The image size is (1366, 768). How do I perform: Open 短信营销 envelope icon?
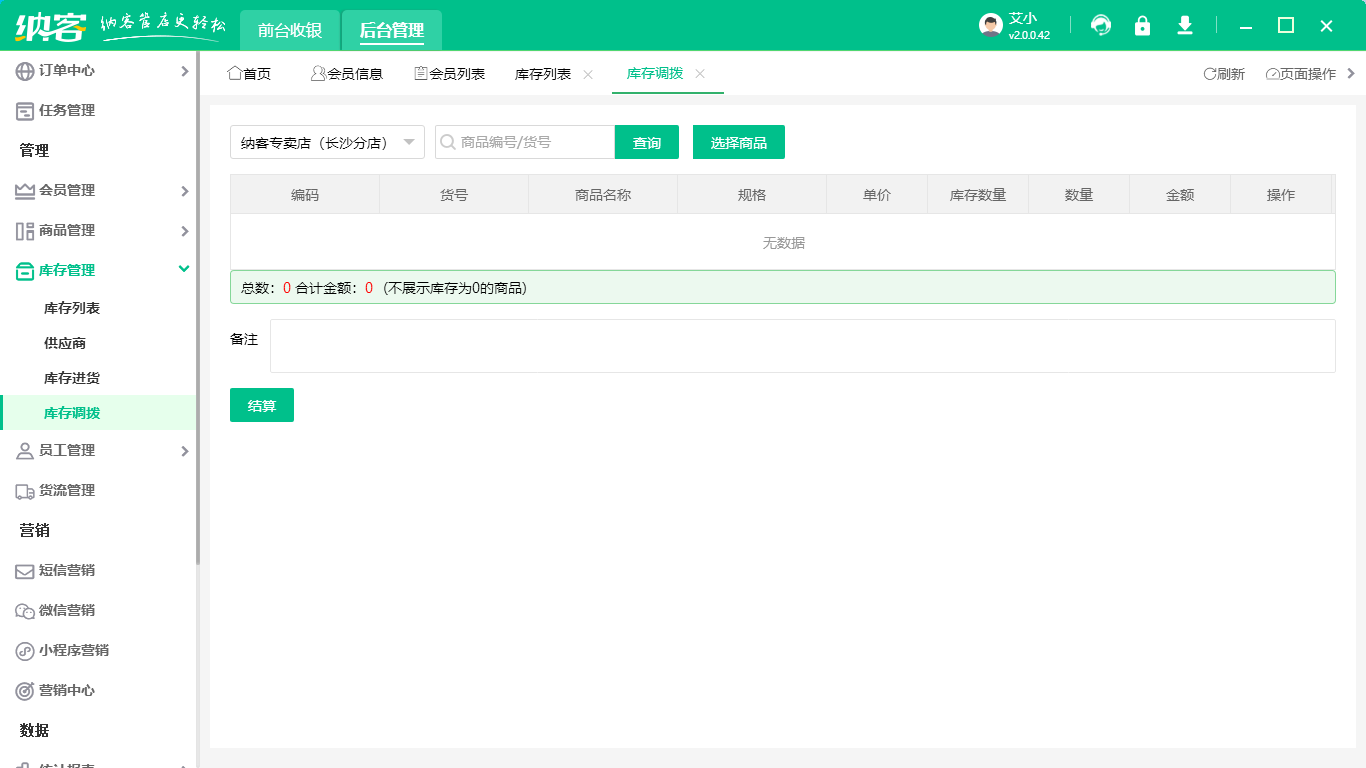(23, 570)
